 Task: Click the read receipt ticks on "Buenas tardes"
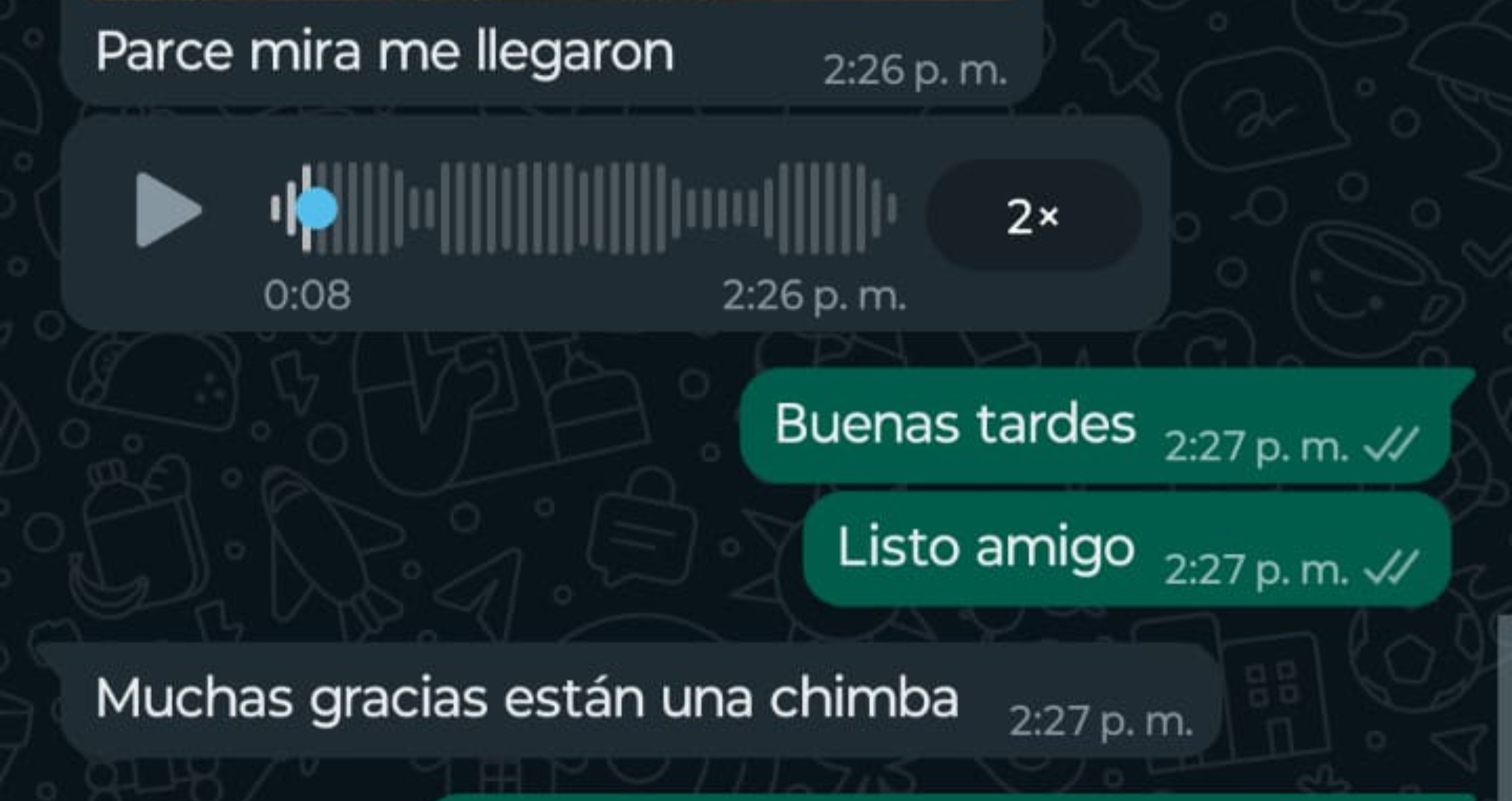[x=1391, y=445]
